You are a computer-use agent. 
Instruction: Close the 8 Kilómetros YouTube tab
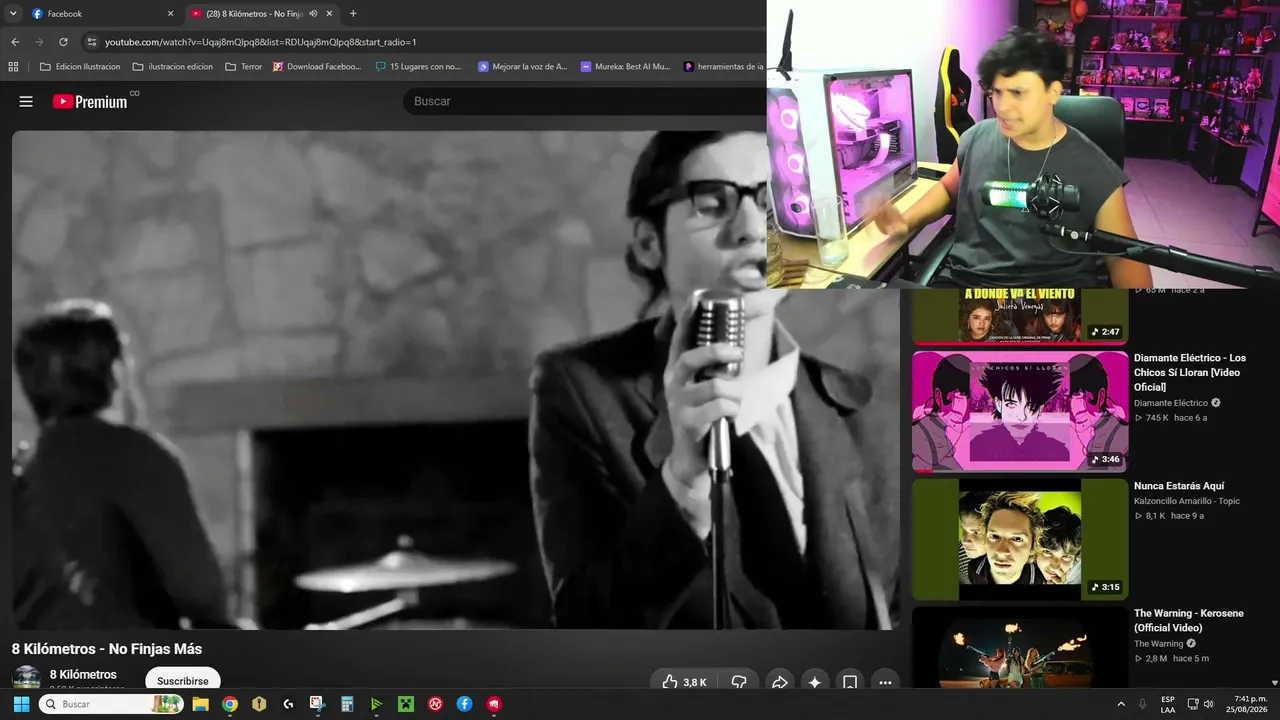click(329, 14)
